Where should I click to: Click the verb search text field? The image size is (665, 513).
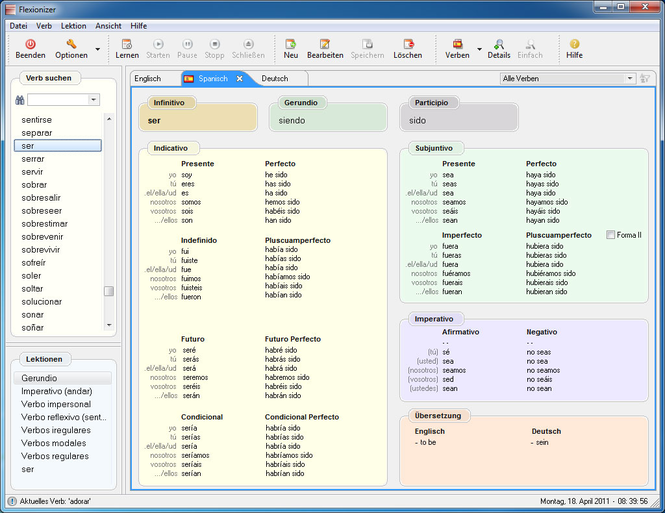(x=58, y=100)
